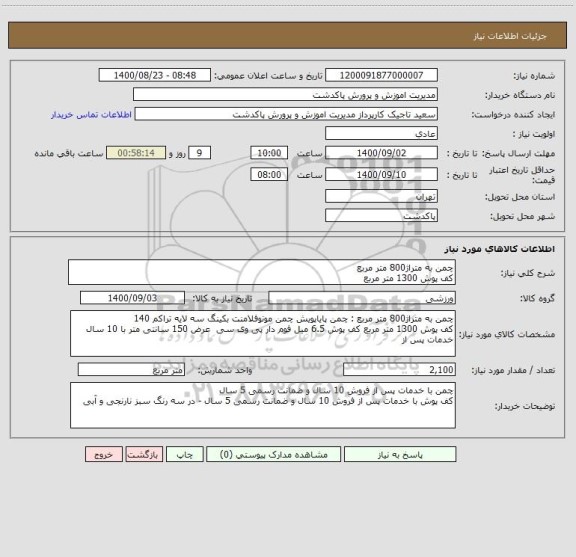Click the تعداد / مقدار مورد نیاز label
The image size is (576, 557).
513,370
